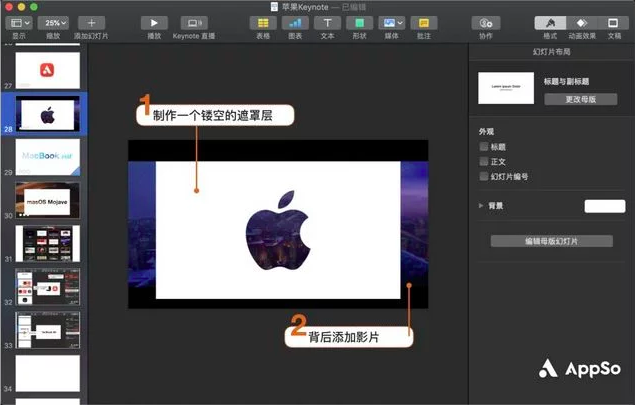Add a comment (批注)
The image size is (635, 405).
click(x=424, y=23)
